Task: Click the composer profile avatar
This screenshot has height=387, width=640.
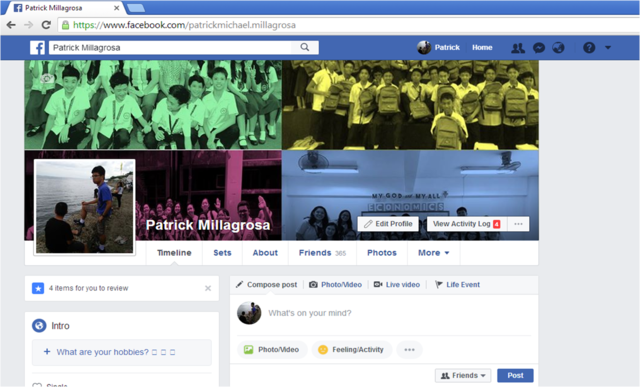Action: [249, 313]
